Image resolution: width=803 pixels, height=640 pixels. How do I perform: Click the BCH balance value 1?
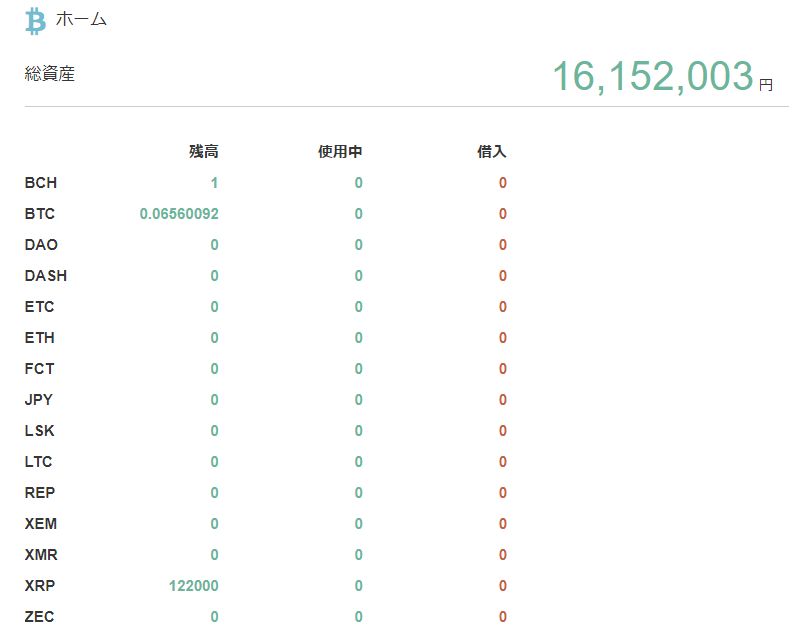click(214, 183)
